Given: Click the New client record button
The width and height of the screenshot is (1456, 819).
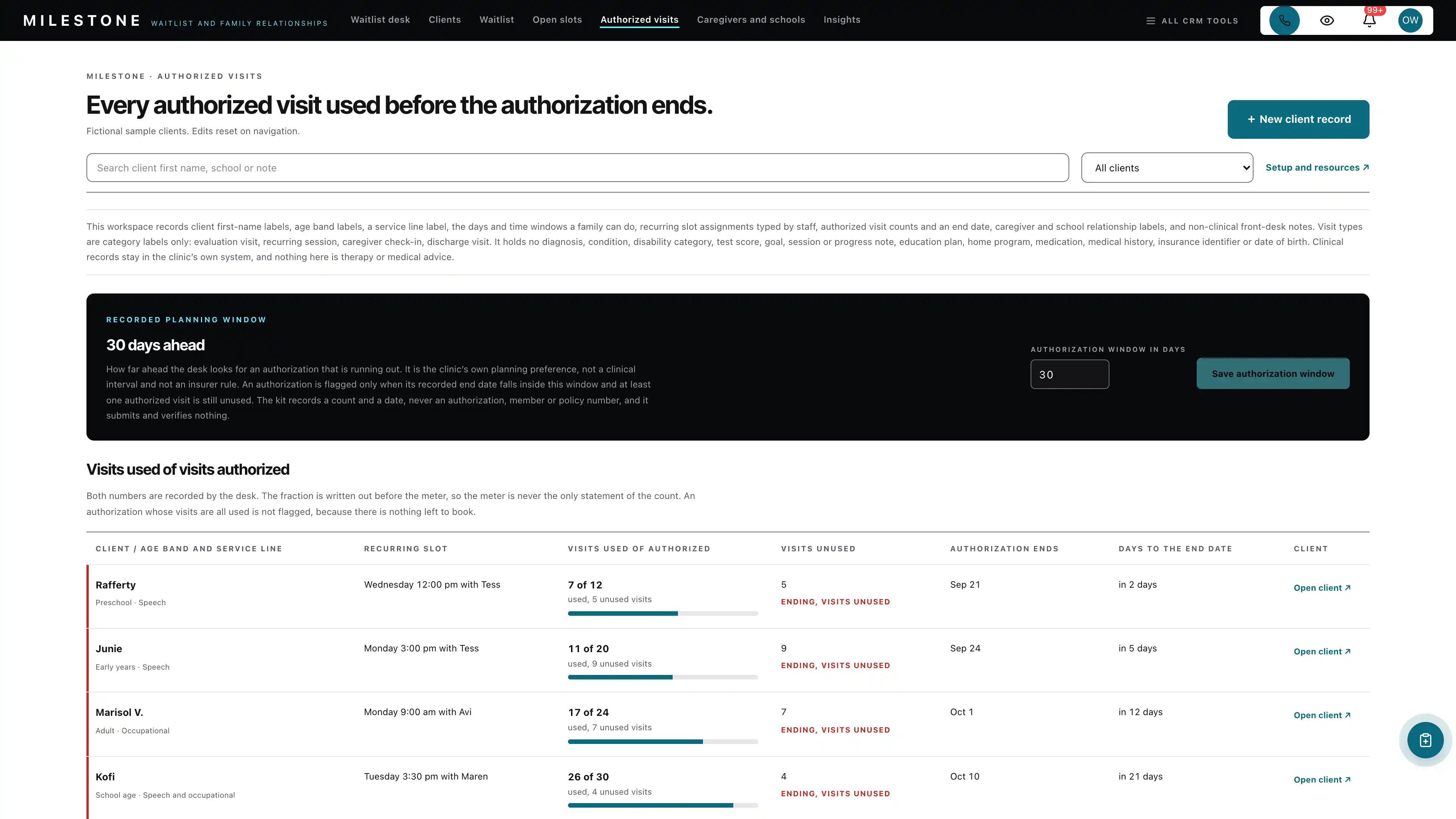Looking at the screenshot, I should [x=1298, y=119].
